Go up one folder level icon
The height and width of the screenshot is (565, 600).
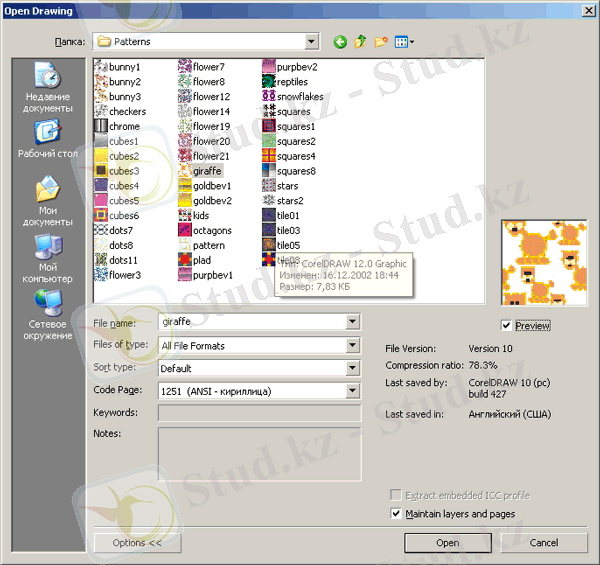[x=360, y=41]
